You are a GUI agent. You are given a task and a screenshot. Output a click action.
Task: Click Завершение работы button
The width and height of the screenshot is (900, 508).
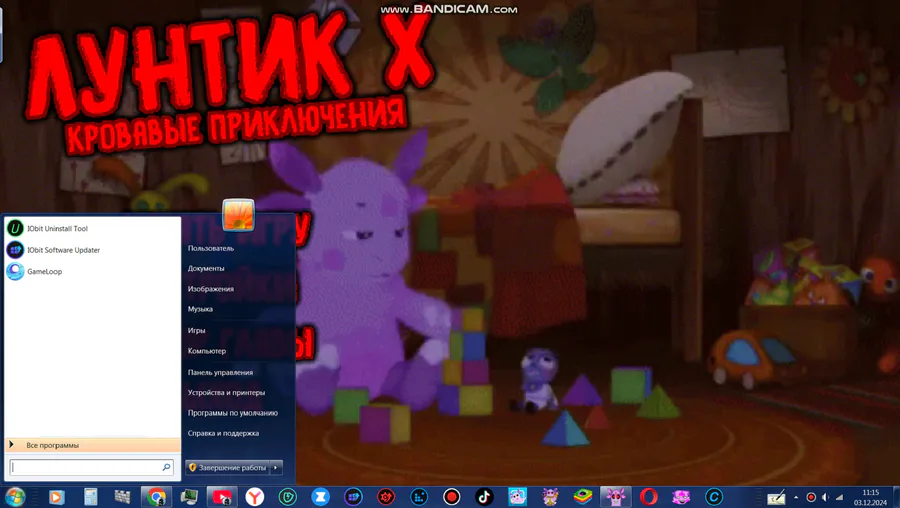tap(227, 468)
